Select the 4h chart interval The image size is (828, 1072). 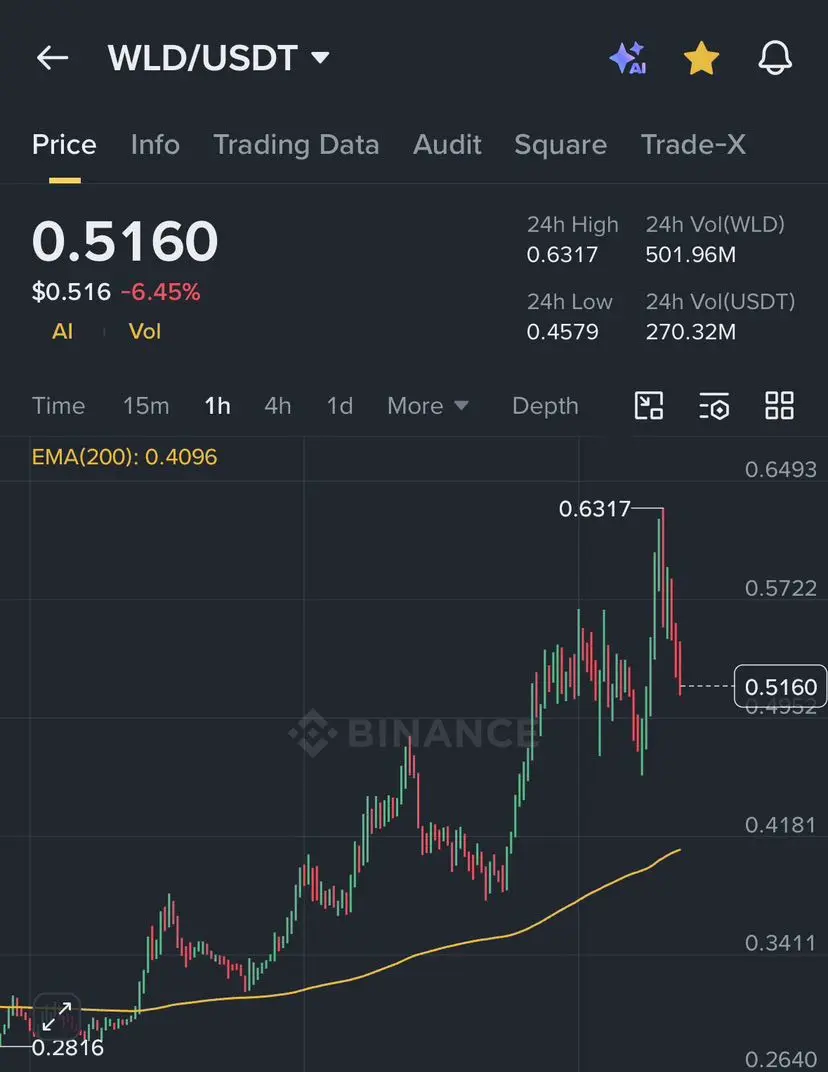point(278,406)
